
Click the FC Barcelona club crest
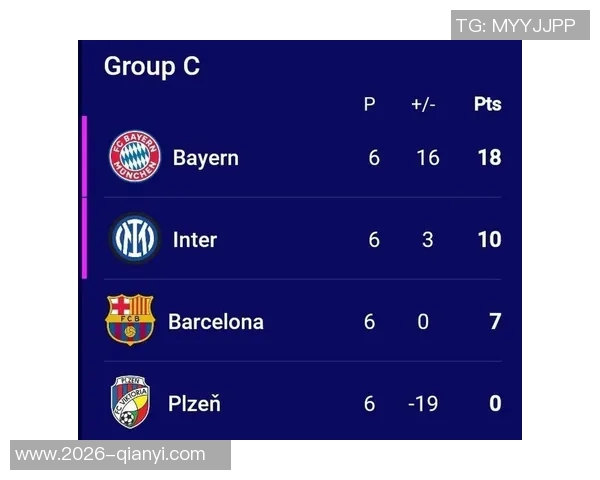tap(130, 320)
